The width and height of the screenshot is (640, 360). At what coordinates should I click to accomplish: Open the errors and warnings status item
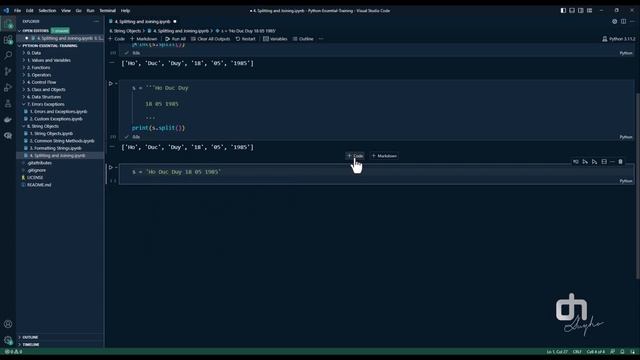(x=13, y=351)
